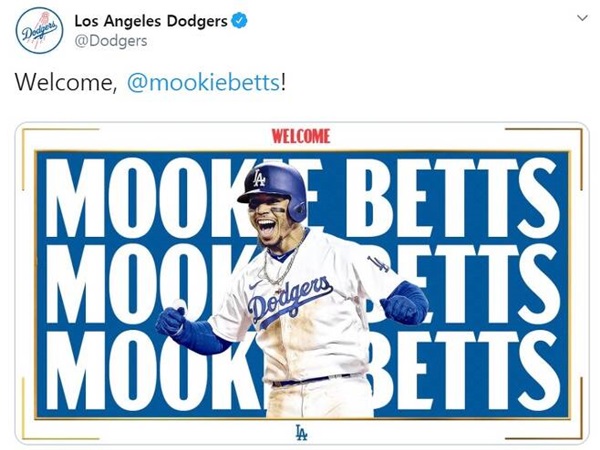Open the @mookiebetts mention link

pyautogui.click(x=203, y=85)
